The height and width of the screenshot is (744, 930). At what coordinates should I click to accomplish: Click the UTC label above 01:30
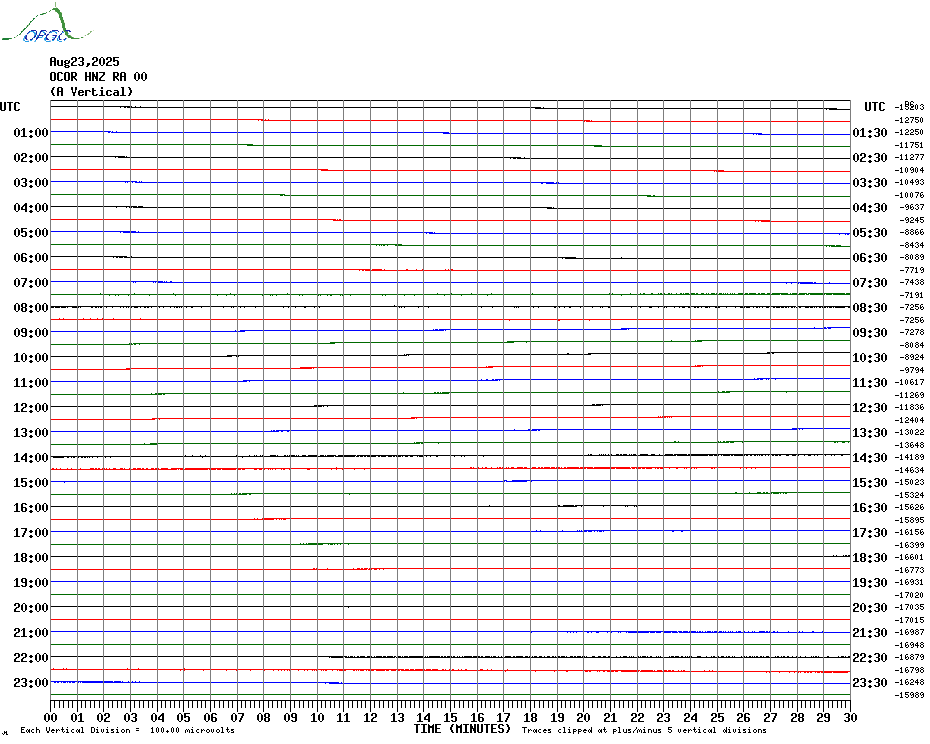coord(875,107)
